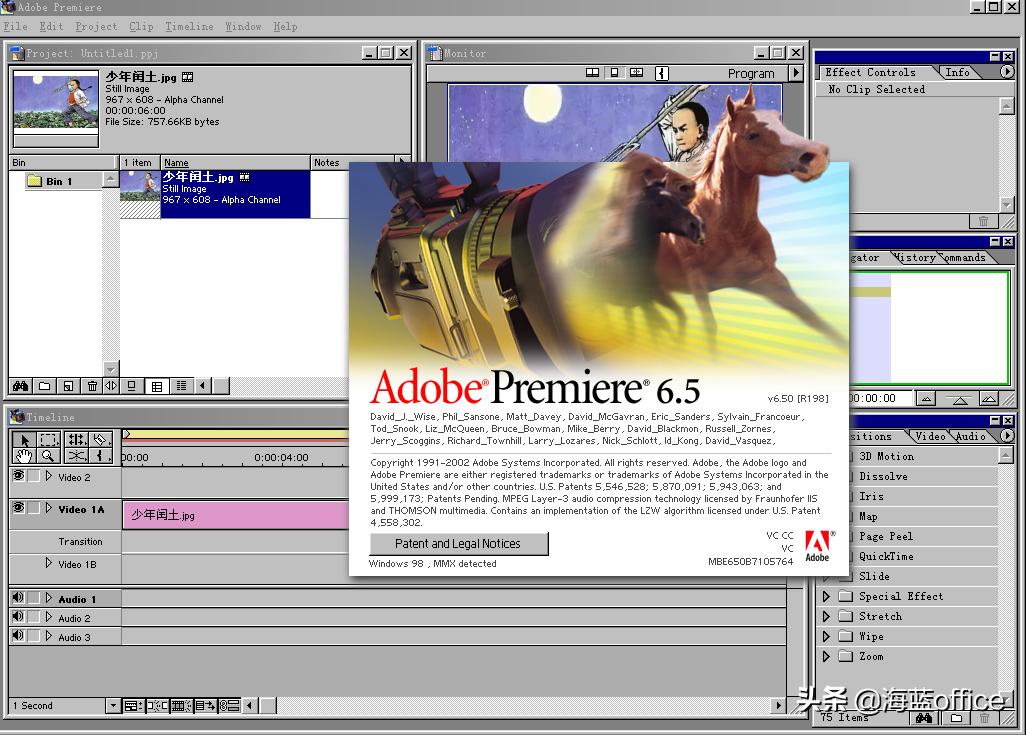The width and height of the screenshot is (1026, 735).
Task: Switch Project window to Icon view
Action: click(x=132, y=386)
